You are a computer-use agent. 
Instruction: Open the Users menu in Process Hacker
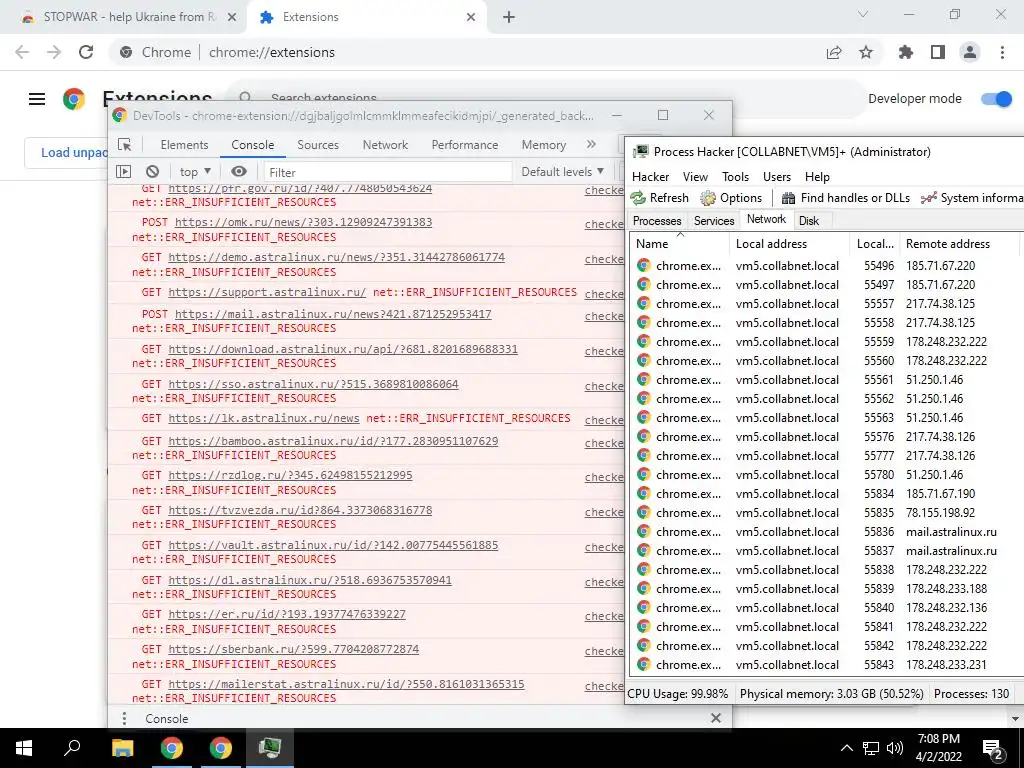(776, 177)
